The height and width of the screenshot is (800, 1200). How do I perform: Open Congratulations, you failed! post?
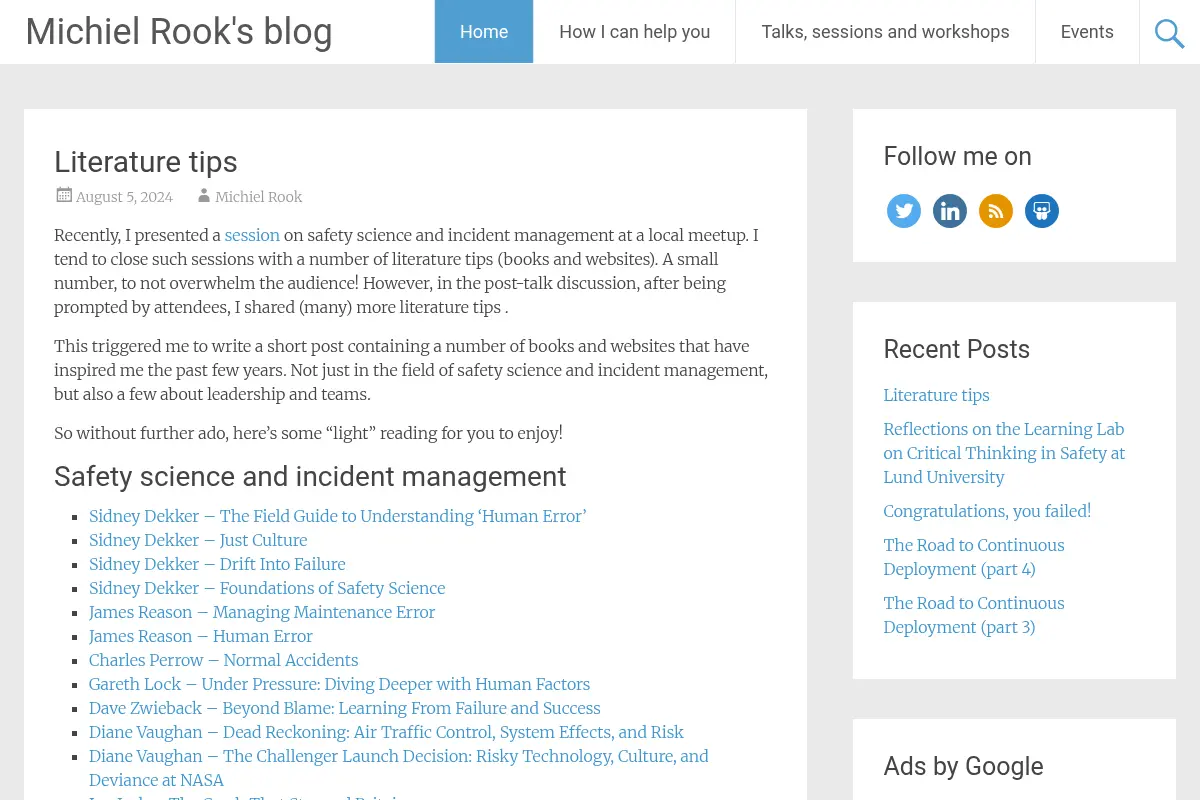coord(987,511)
